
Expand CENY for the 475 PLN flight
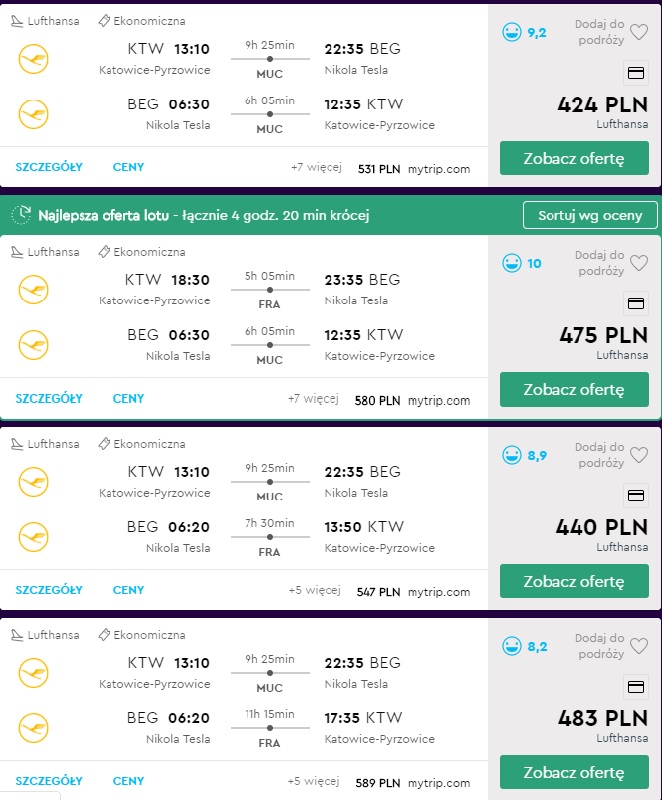(x=129, y=398)
